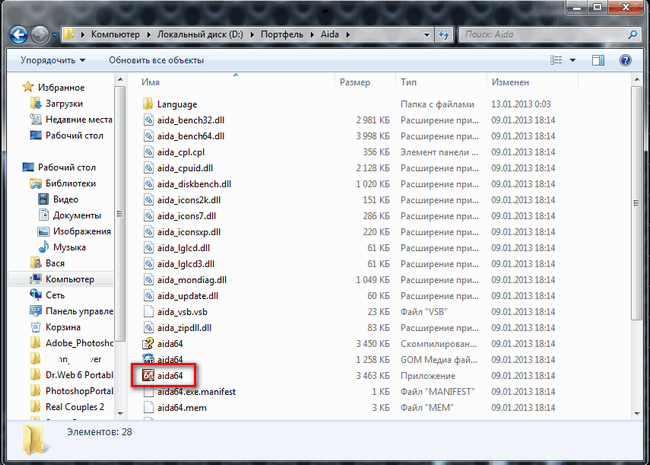Click the blank icon of 'aida_vsb.vsb'
Viewport: 650px width, 465px height.
point(148,312)
